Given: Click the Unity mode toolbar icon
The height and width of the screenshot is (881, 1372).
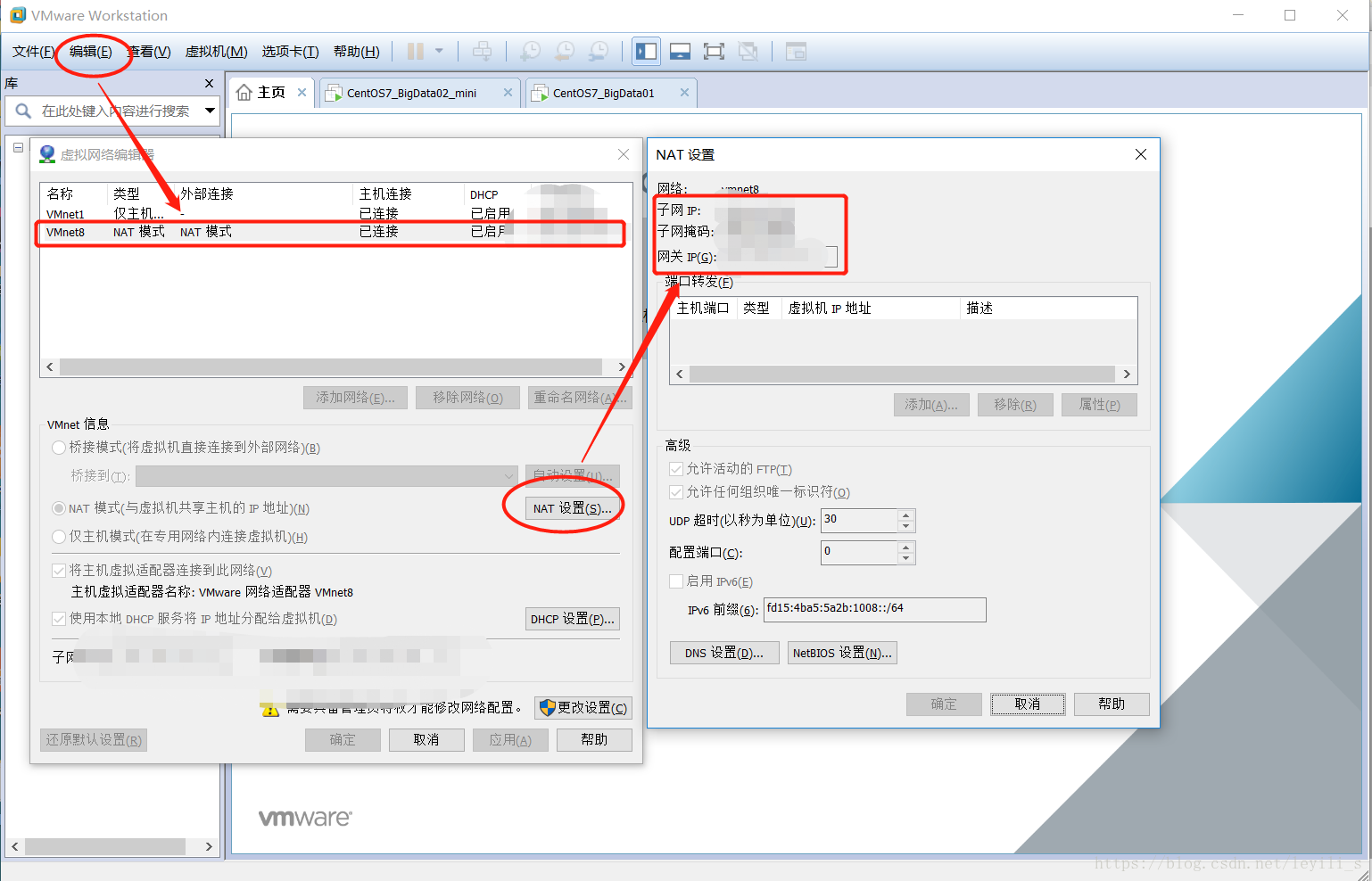Looking at the screenshot, I should click(748, 52).
